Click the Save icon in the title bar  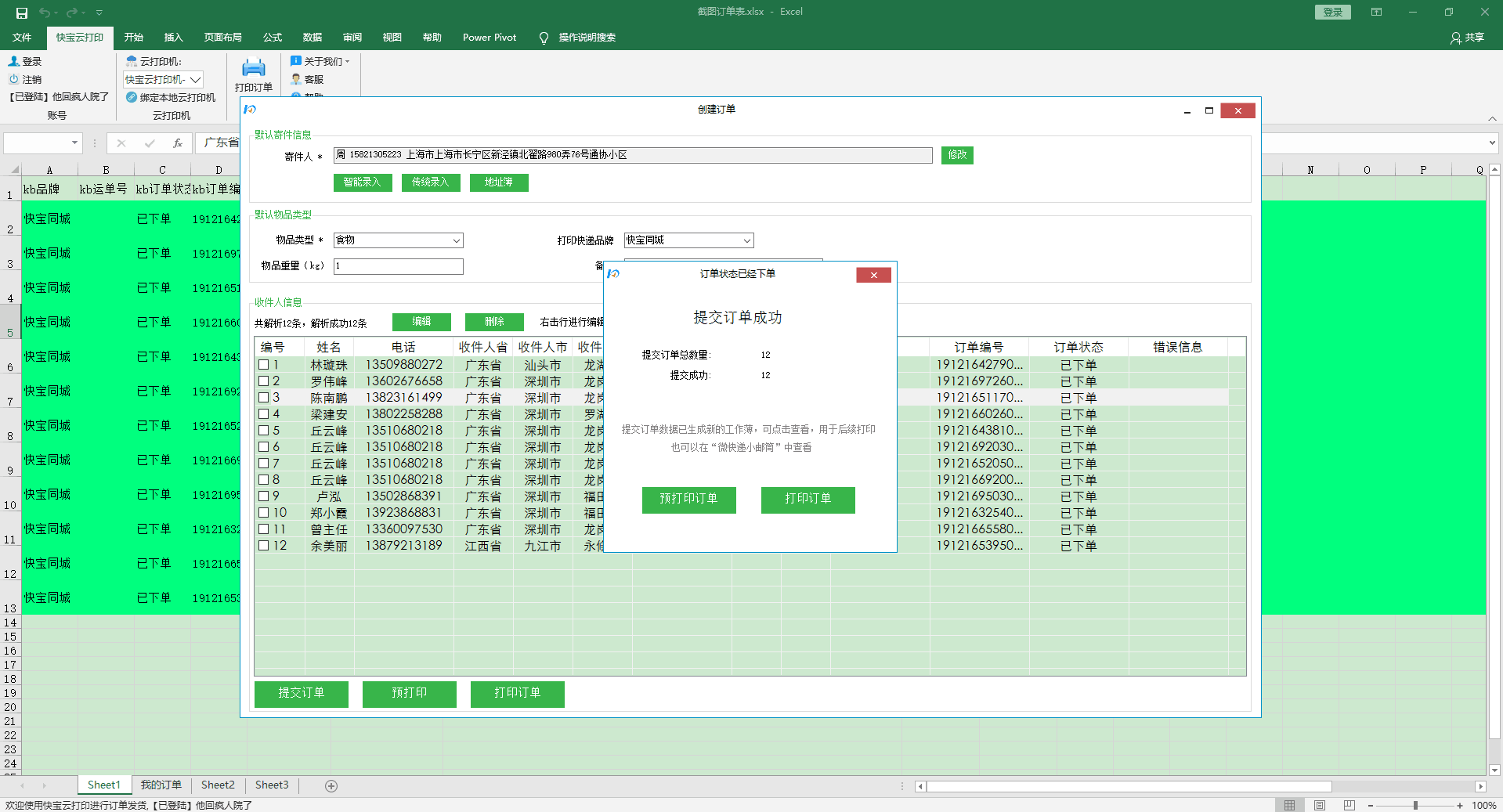point(22,13)
